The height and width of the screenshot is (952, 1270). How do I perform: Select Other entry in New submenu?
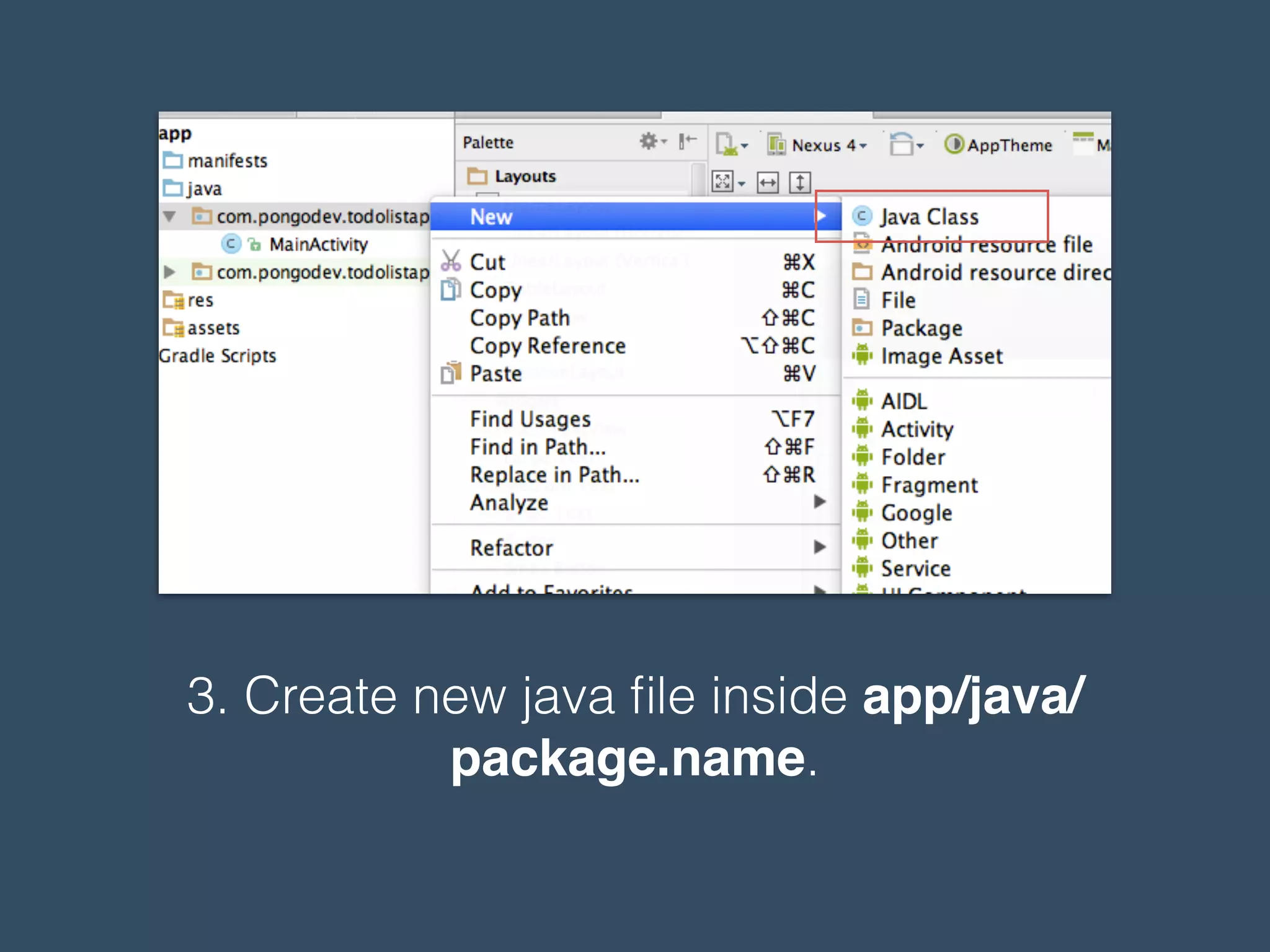pyautogui.click(x=977, y=540)
